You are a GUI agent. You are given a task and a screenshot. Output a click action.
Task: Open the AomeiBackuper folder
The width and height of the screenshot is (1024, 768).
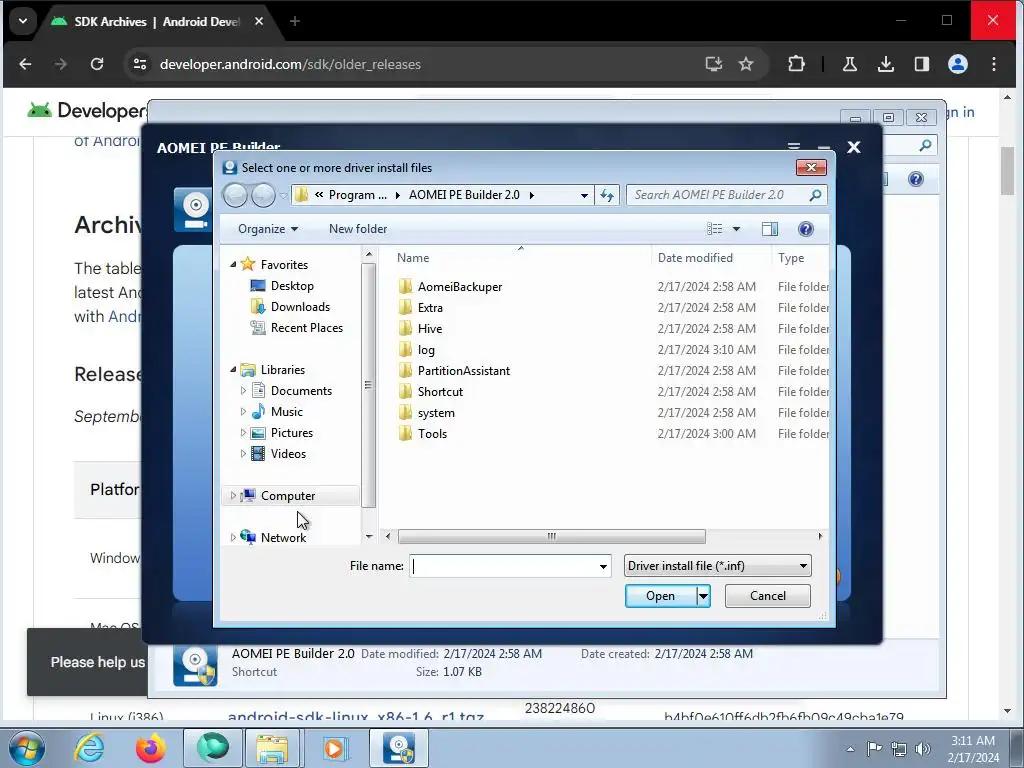click(x=460, y=287)
